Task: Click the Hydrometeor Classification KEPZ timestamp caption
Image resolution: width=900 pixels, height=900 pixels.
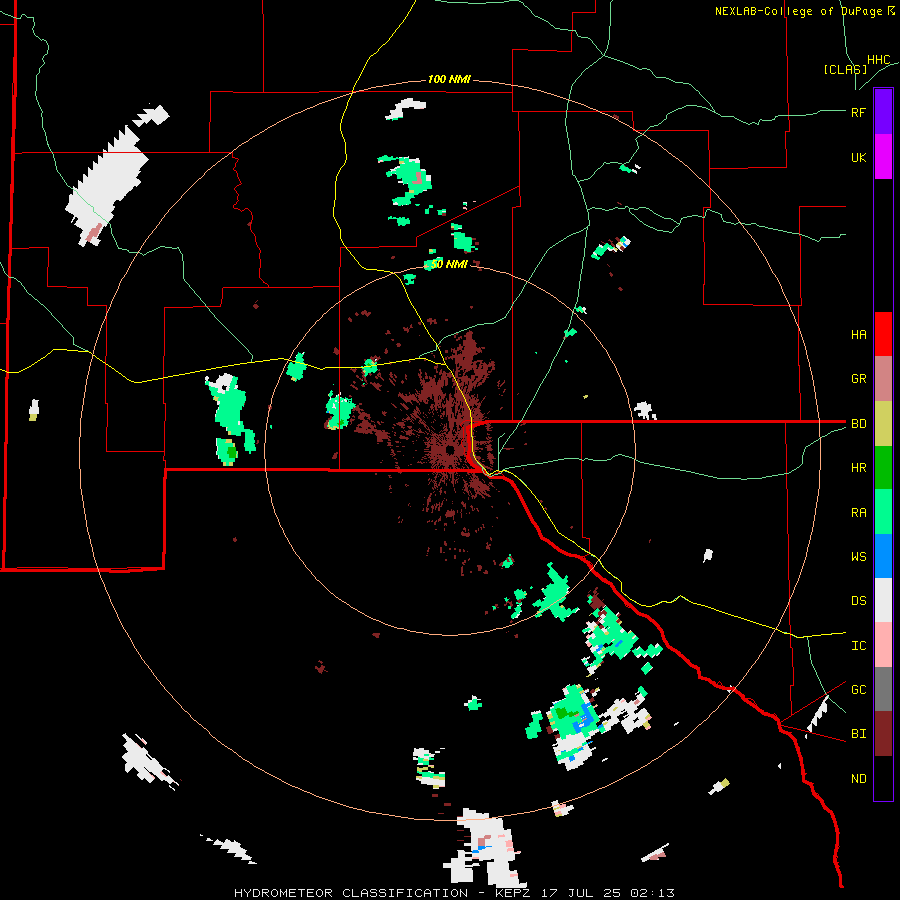Action: click(454, 893)
